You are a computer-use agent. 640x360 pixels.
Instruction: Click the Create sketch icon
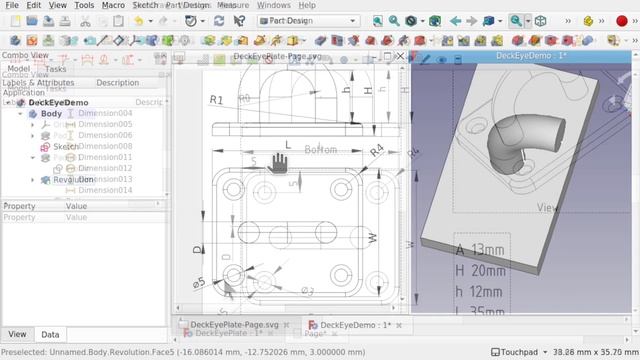[32, 40]
